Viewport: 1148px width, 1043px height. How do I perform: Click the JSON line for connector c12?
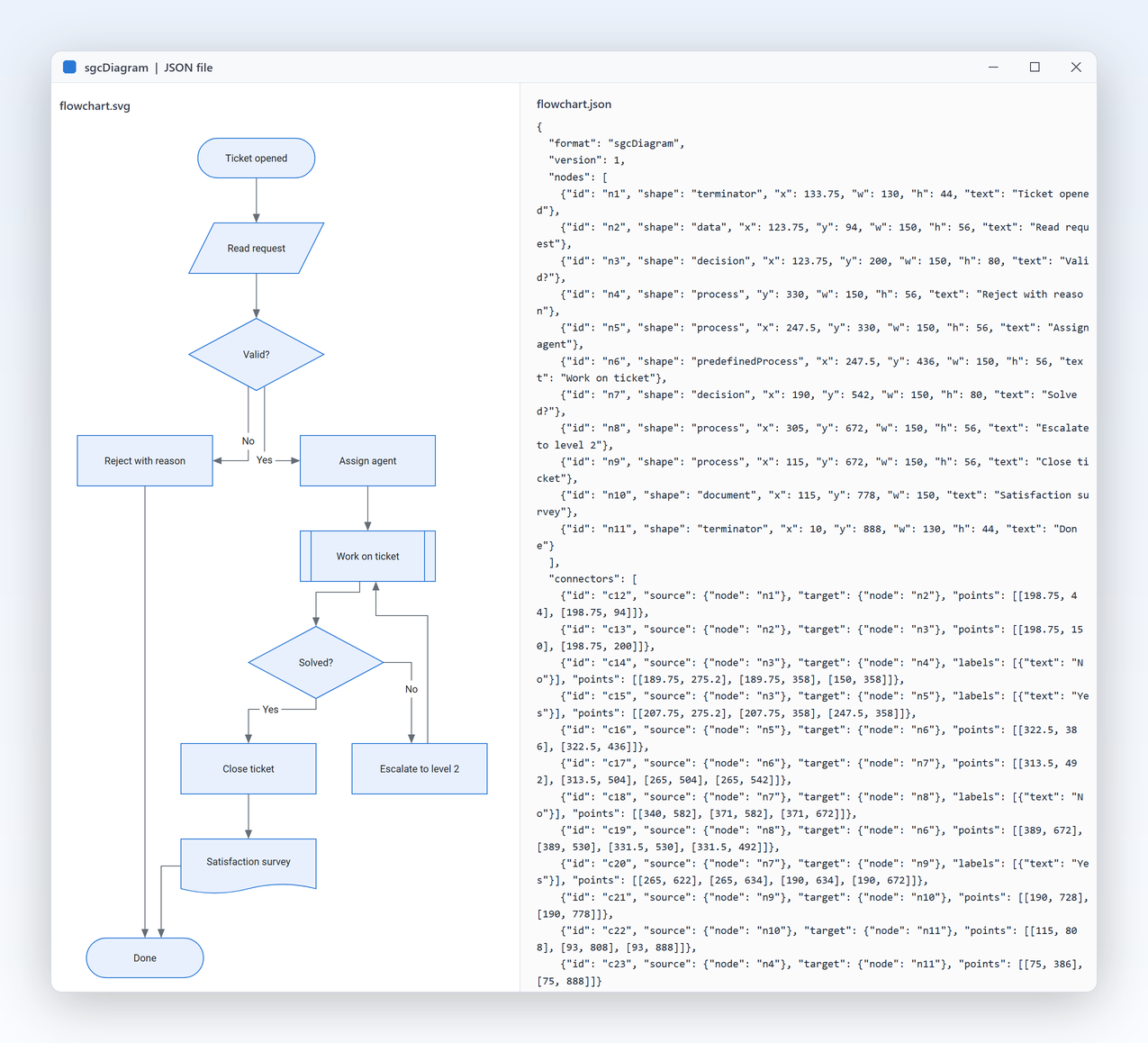pyautogui.click(x=807, y=603)
